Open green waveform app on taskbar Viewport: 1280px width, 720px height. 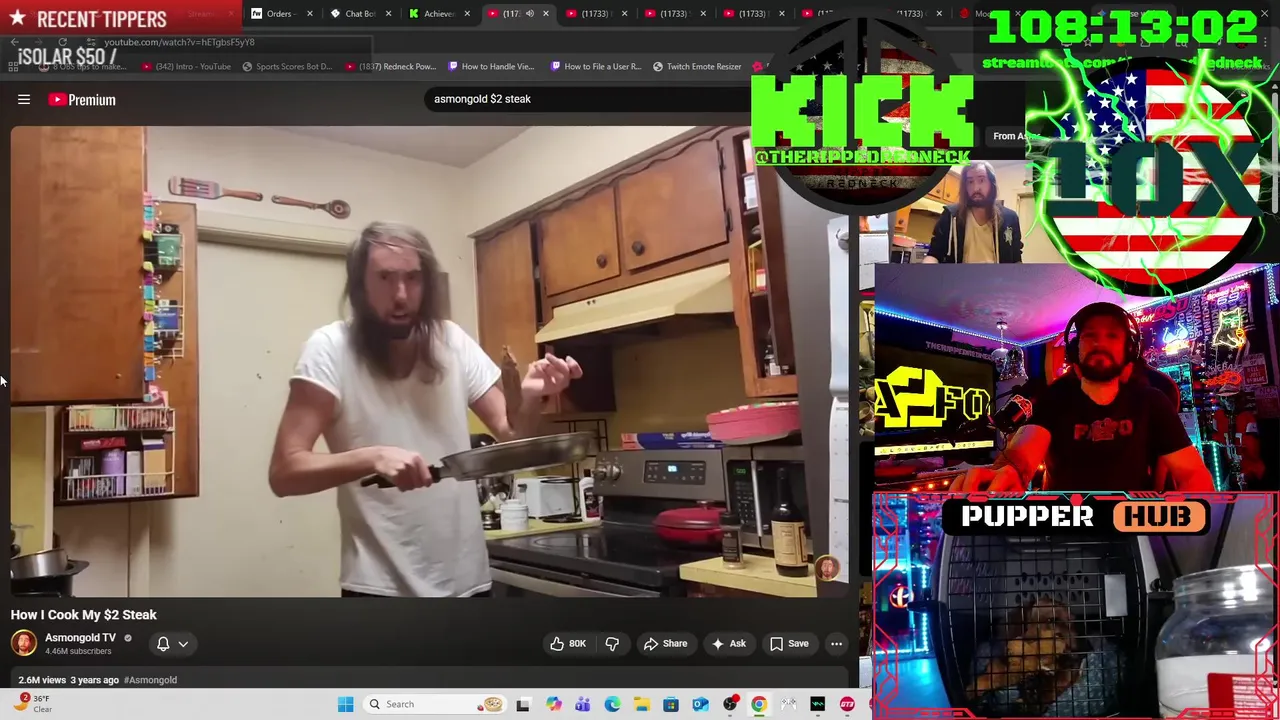[818, 704]
